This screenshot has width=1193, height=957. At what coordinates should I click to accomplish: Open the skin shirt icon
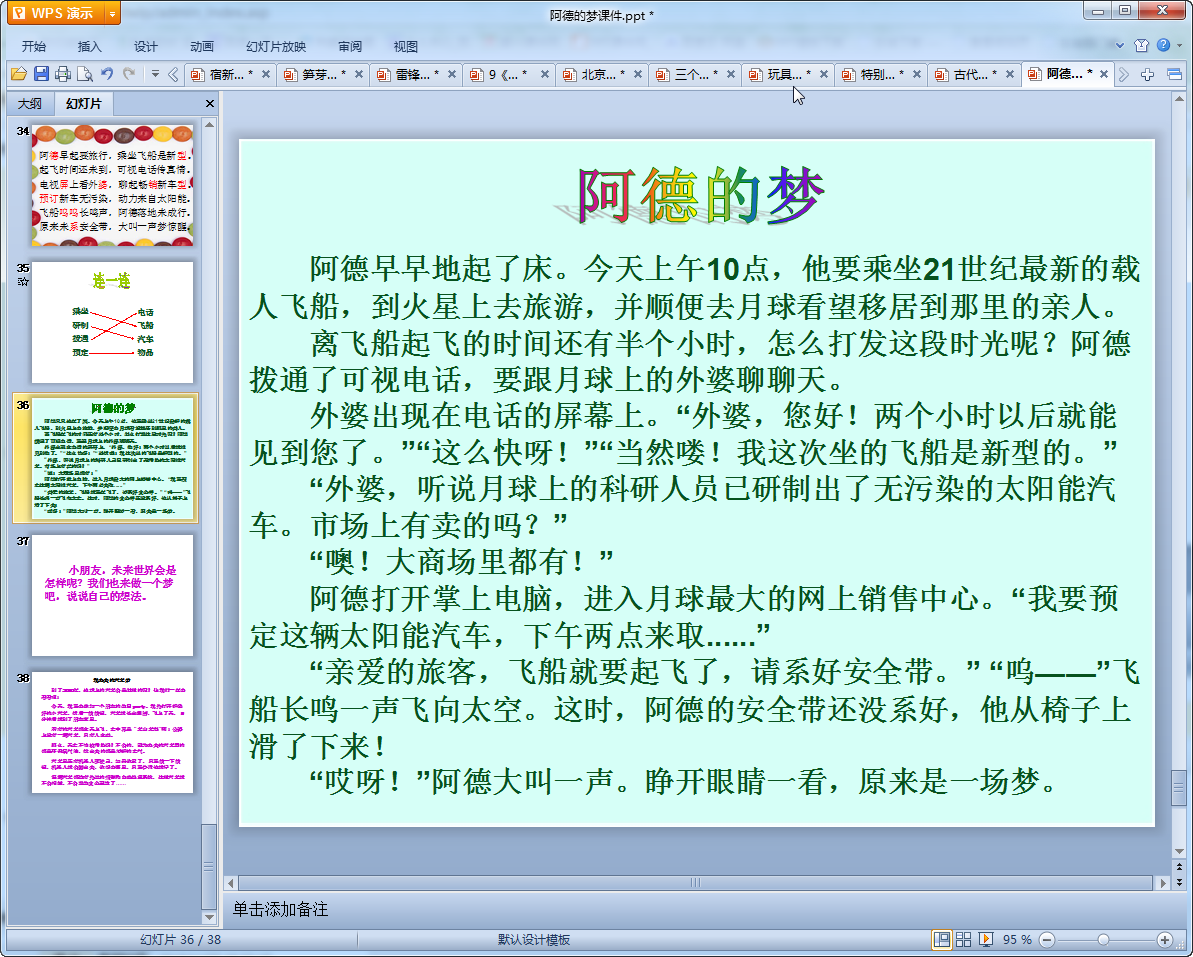pyautogui.click(x=1141, y=46)
